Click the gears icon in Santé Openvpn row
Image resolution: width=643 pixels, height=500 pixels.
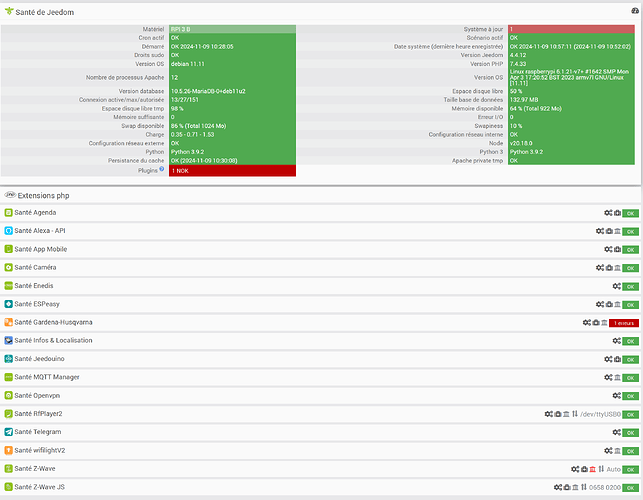click(x=617, y=396)
